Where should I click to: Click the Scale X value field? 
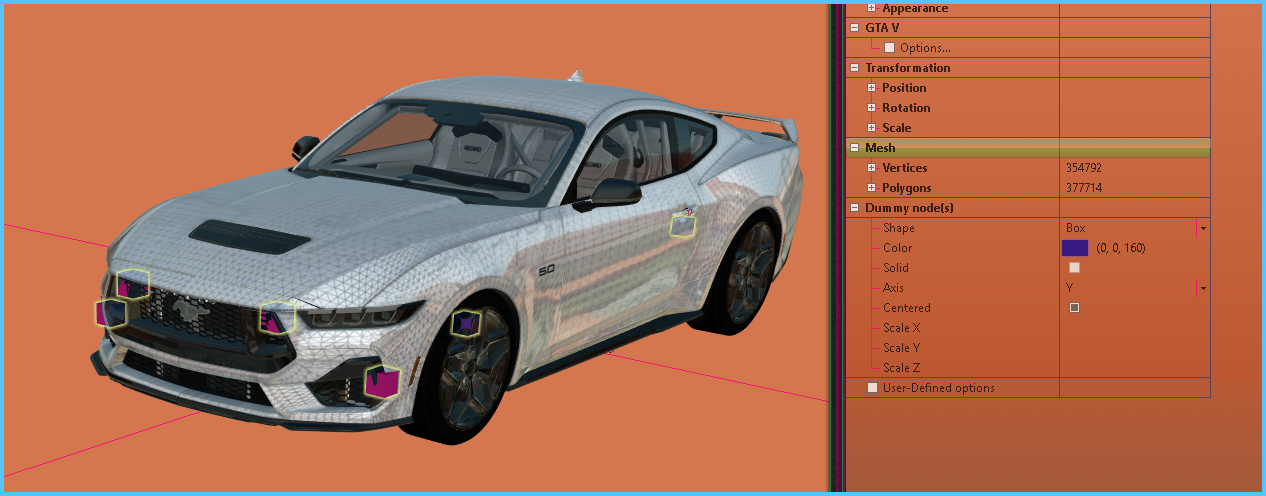pos(1133,328)
